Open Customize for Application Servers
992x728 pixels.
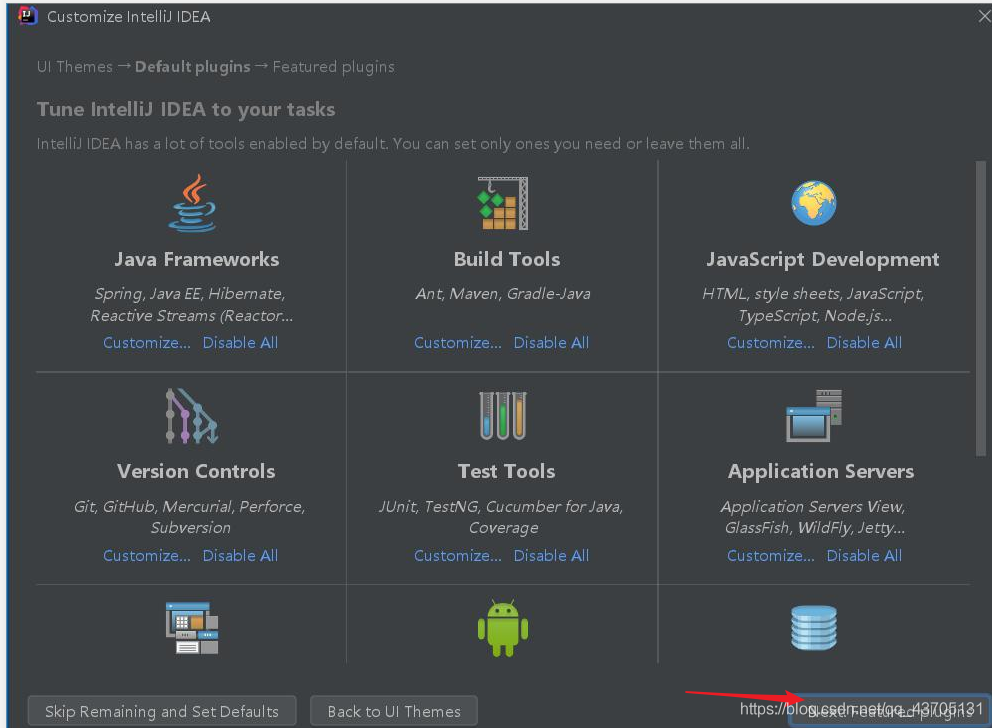pos(771,555)
